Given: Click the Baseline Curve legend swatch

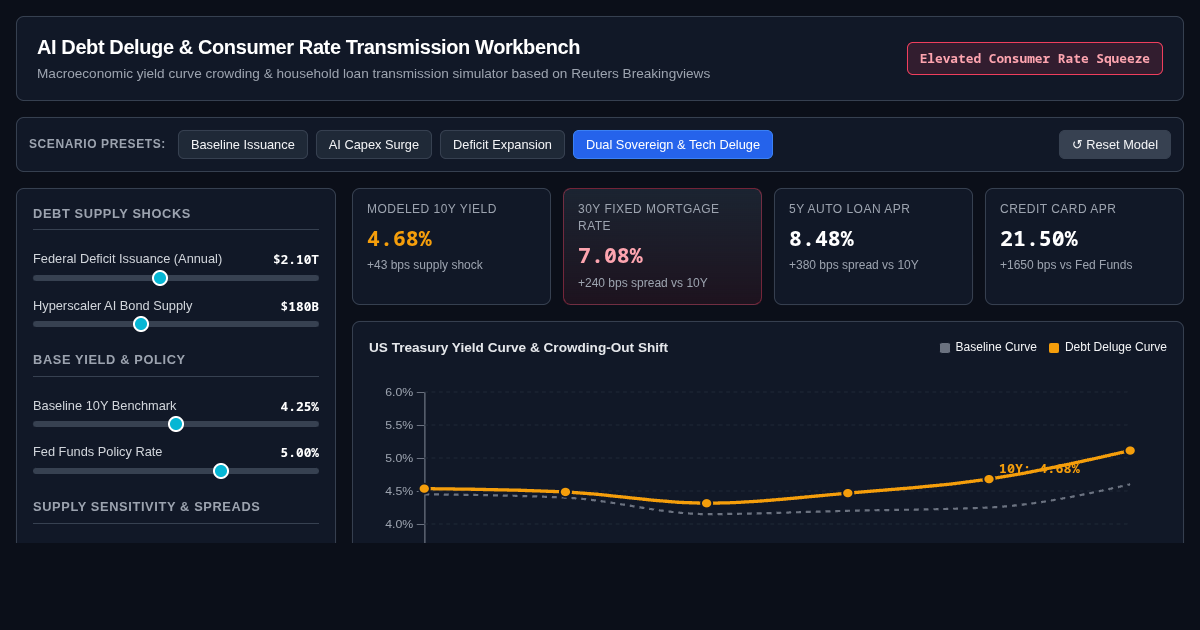Looking at the screenshot, I should [945, 348].
